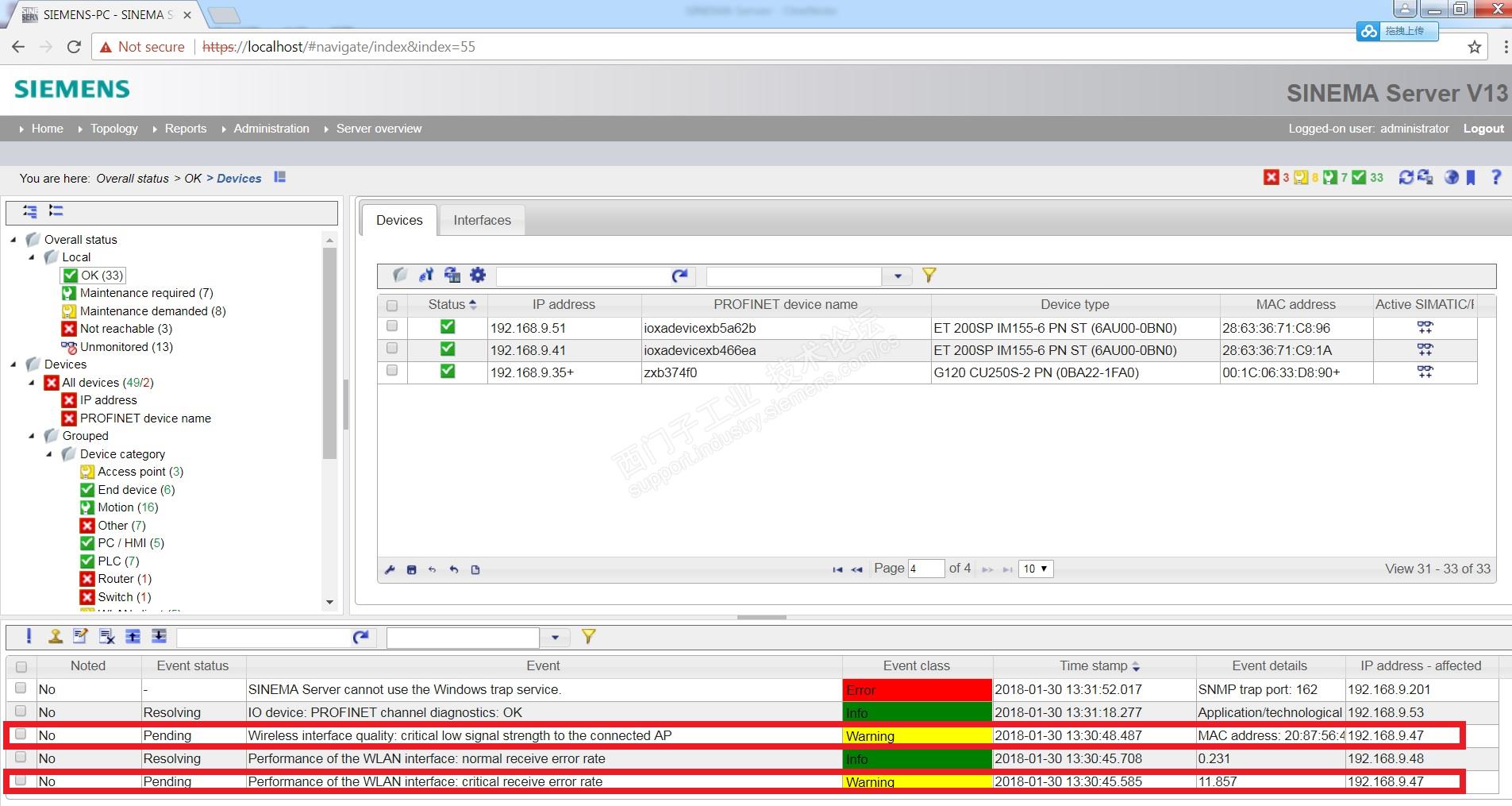
Task: Sort events by the Time stamp column header
Action: pyautogui.click(x=1095, y=666)
